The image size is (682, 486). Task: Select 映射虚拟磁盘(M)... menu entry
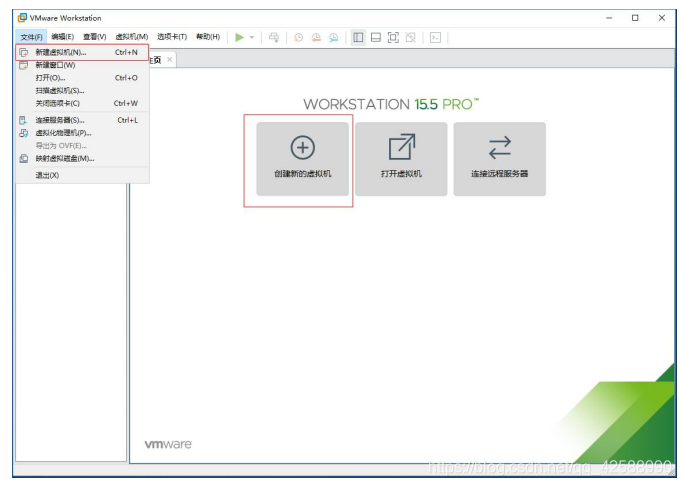(x=83, y=158)
